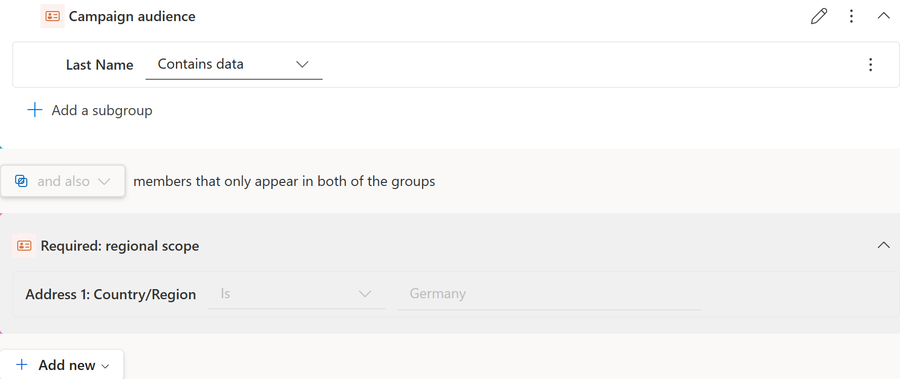
Task: Click the Germany value field
Action: coord(549,294)
